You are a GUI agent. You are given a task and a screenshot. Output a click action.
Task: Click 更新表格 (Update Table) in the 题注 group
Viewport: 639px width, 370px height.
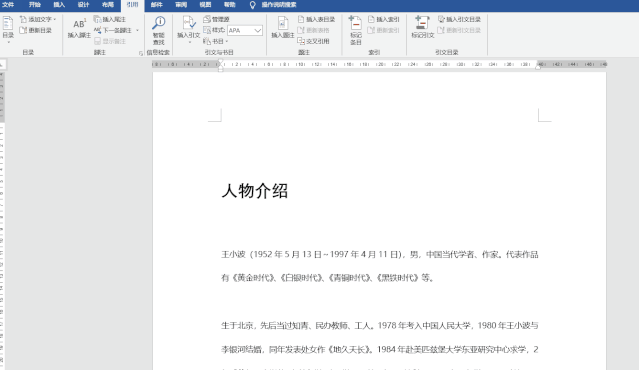pyautogui.click(x=313, y=30)
